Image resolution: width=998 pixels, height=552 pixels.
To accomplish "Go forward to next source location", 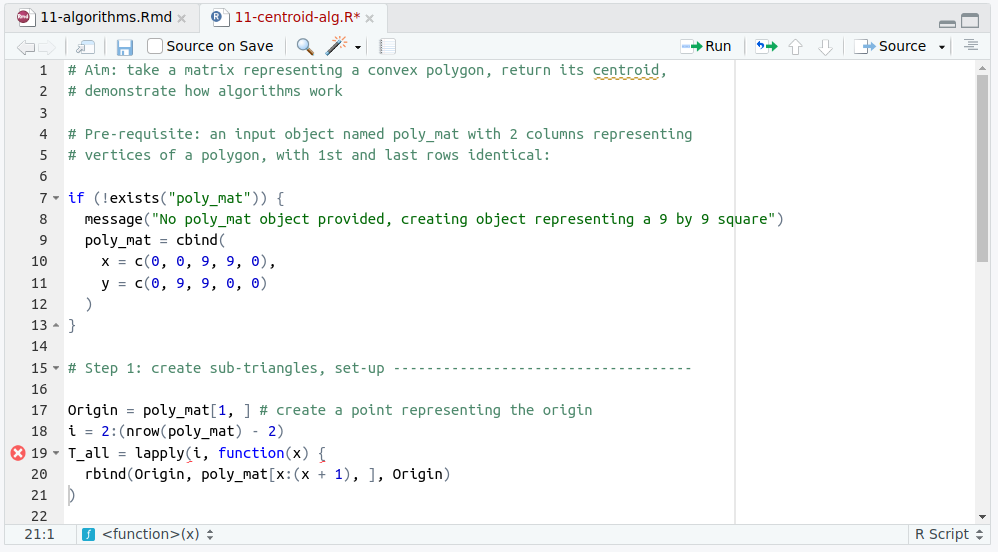I will pos(46,46).
